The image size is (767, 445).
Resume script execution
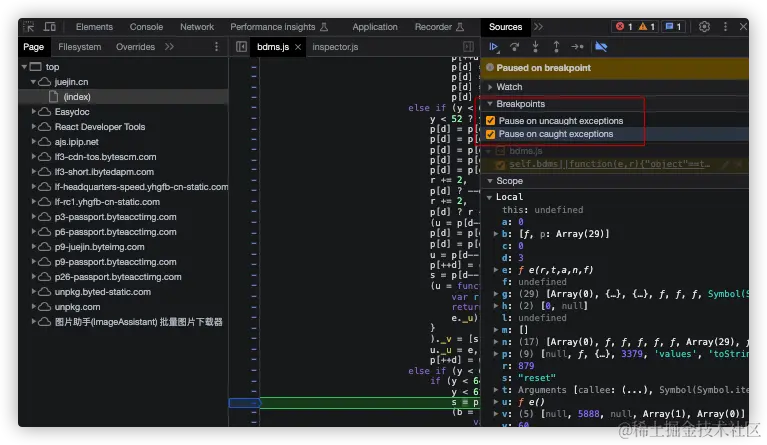pos(494,47)
